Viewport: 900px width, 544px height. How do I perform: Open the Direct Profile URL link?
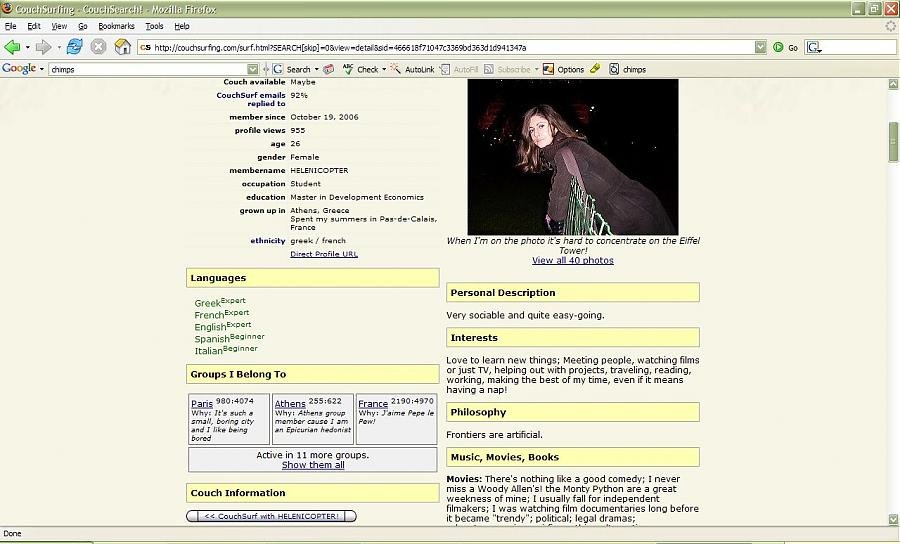pyautogui.click(x=324, y=254)
